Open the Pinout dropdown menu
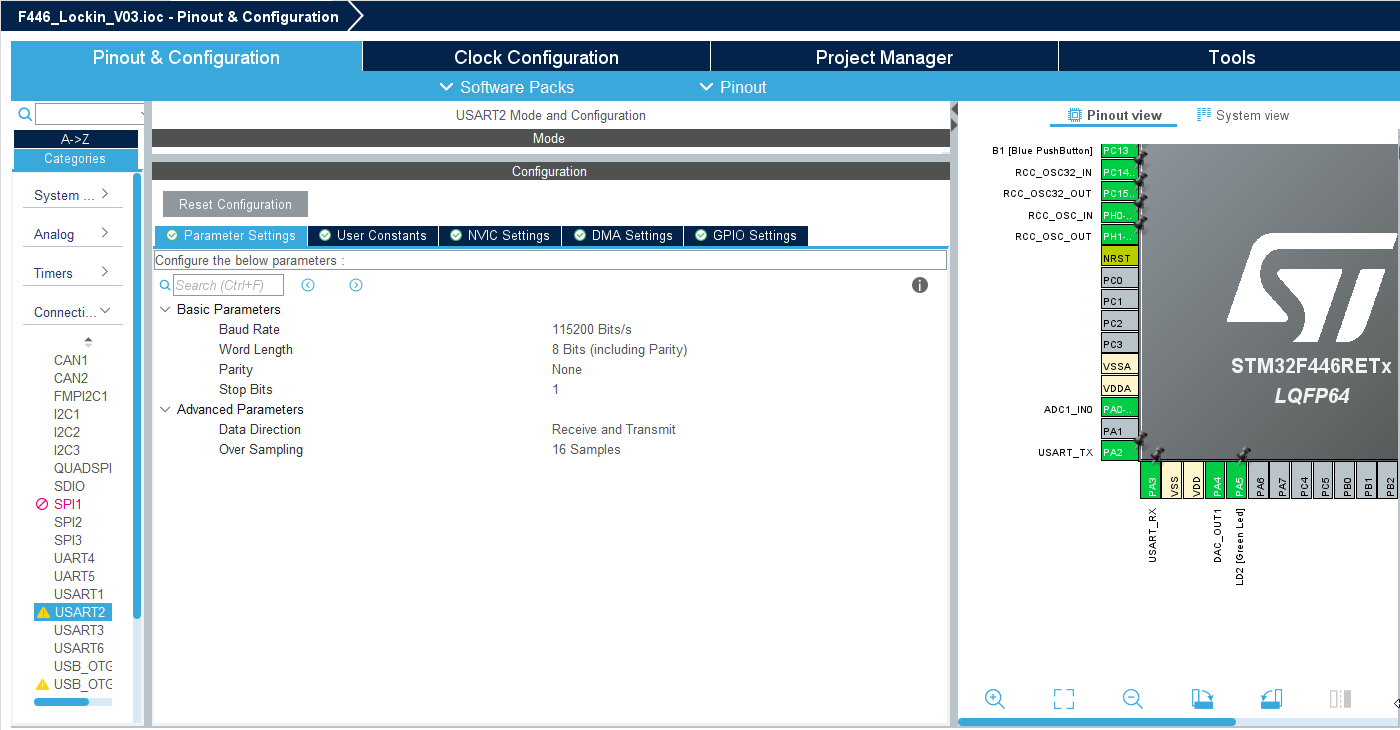 click(733, 87)
